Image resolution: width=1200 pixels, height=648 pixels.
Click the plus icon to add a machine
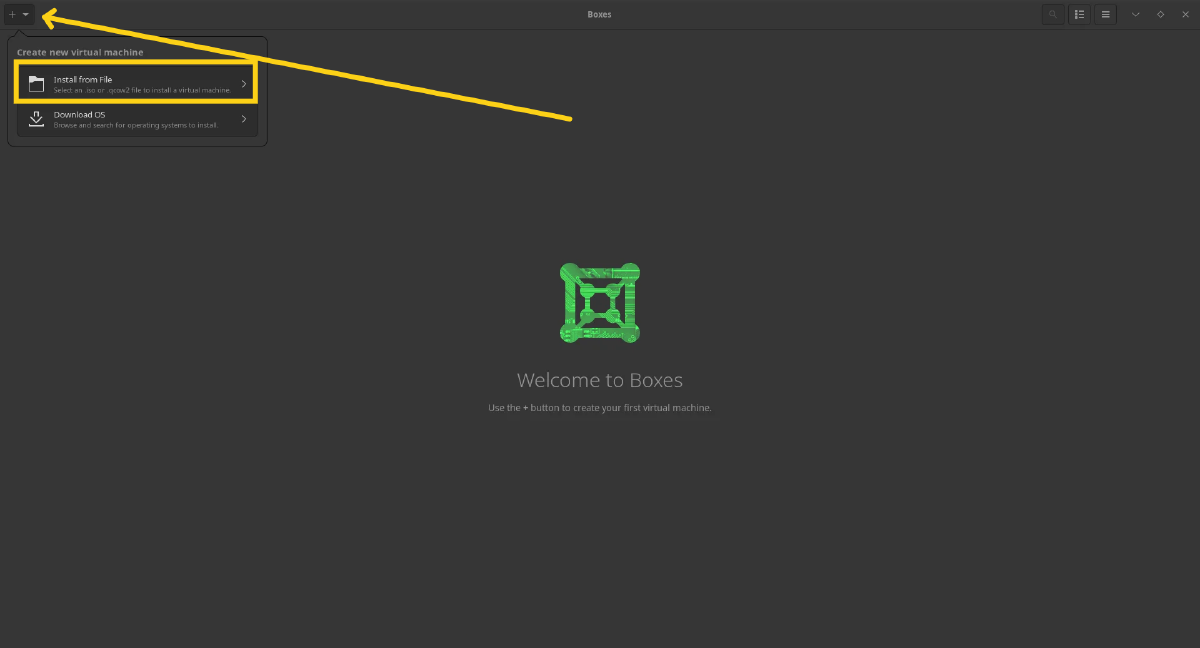click(x=12, y=15)
